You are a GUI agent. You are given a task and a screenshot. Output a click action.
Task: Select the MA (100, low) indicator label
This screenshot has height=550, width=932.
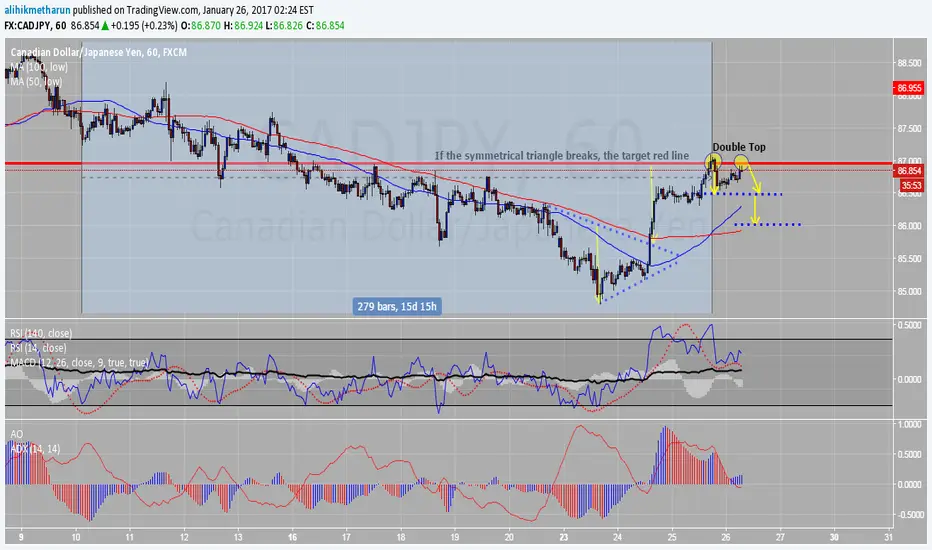pyautogui.click(x=39, y=67)
